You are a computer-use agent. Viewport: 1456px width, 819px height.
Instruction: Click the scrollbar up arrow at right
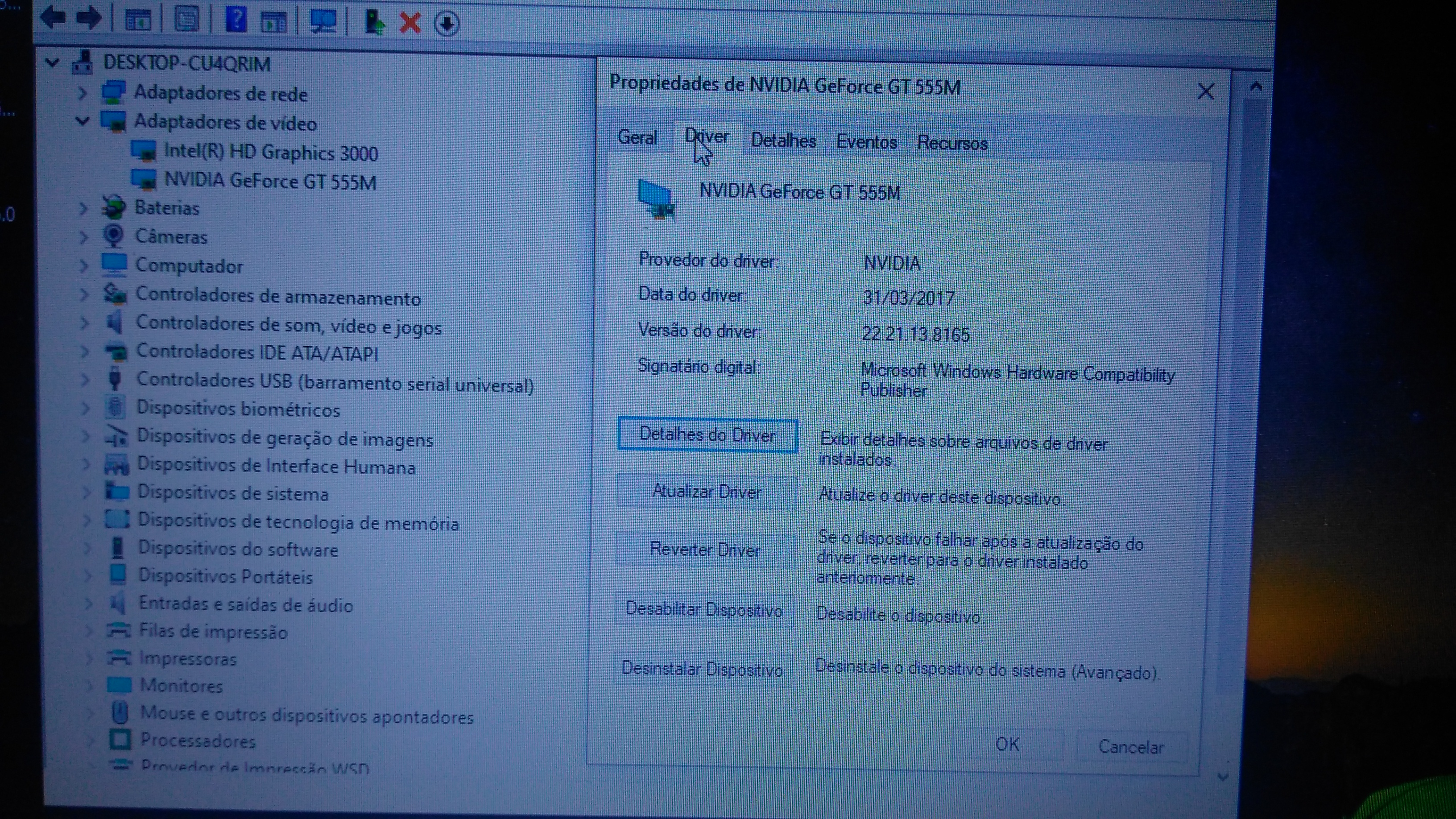(x=1256, y=87)
